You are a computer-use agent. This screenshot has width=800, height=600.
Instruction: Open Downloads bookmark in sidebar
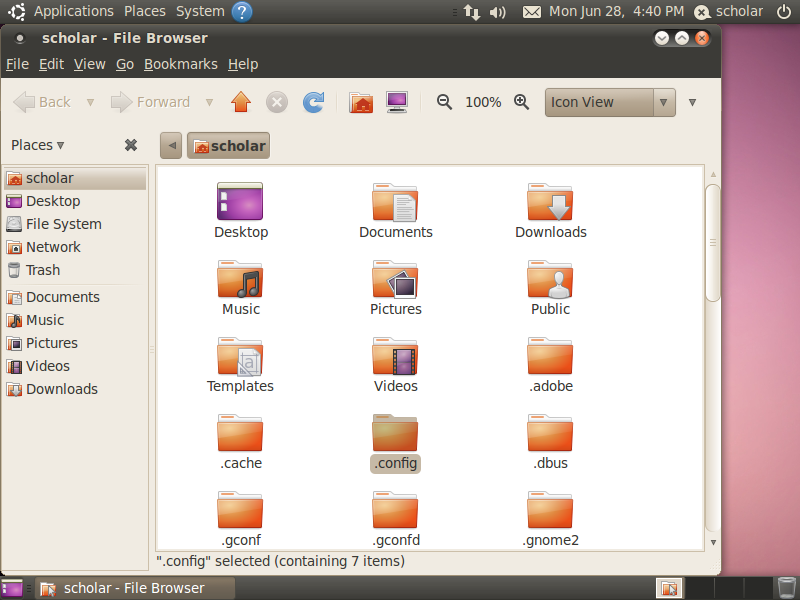click(x=76, y=389)
